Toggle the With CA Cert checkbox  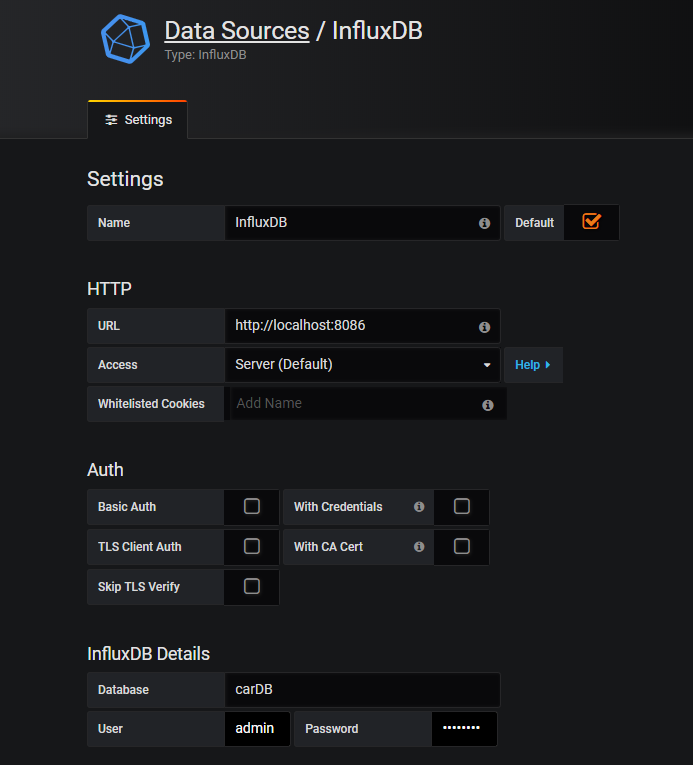462,546
